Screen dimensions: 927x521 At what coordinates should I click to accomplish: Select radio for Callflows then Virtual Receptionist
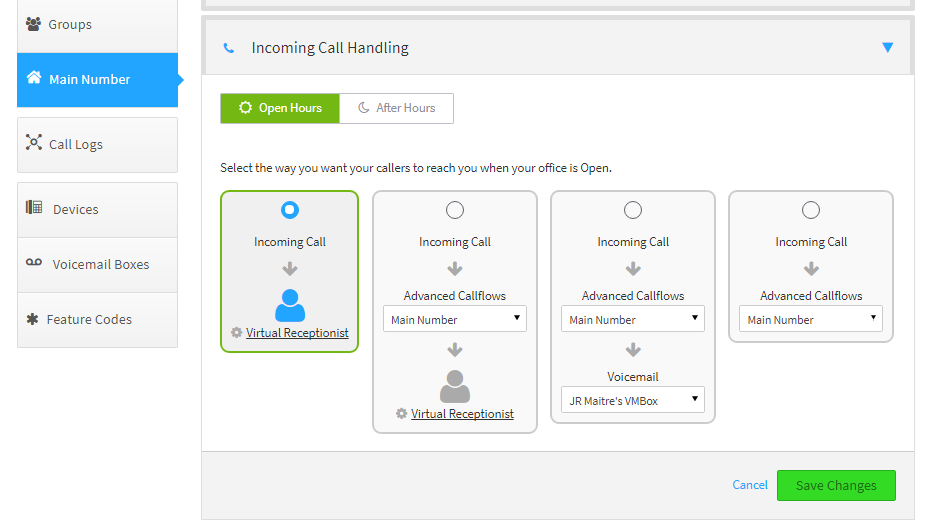coord(455,210)
